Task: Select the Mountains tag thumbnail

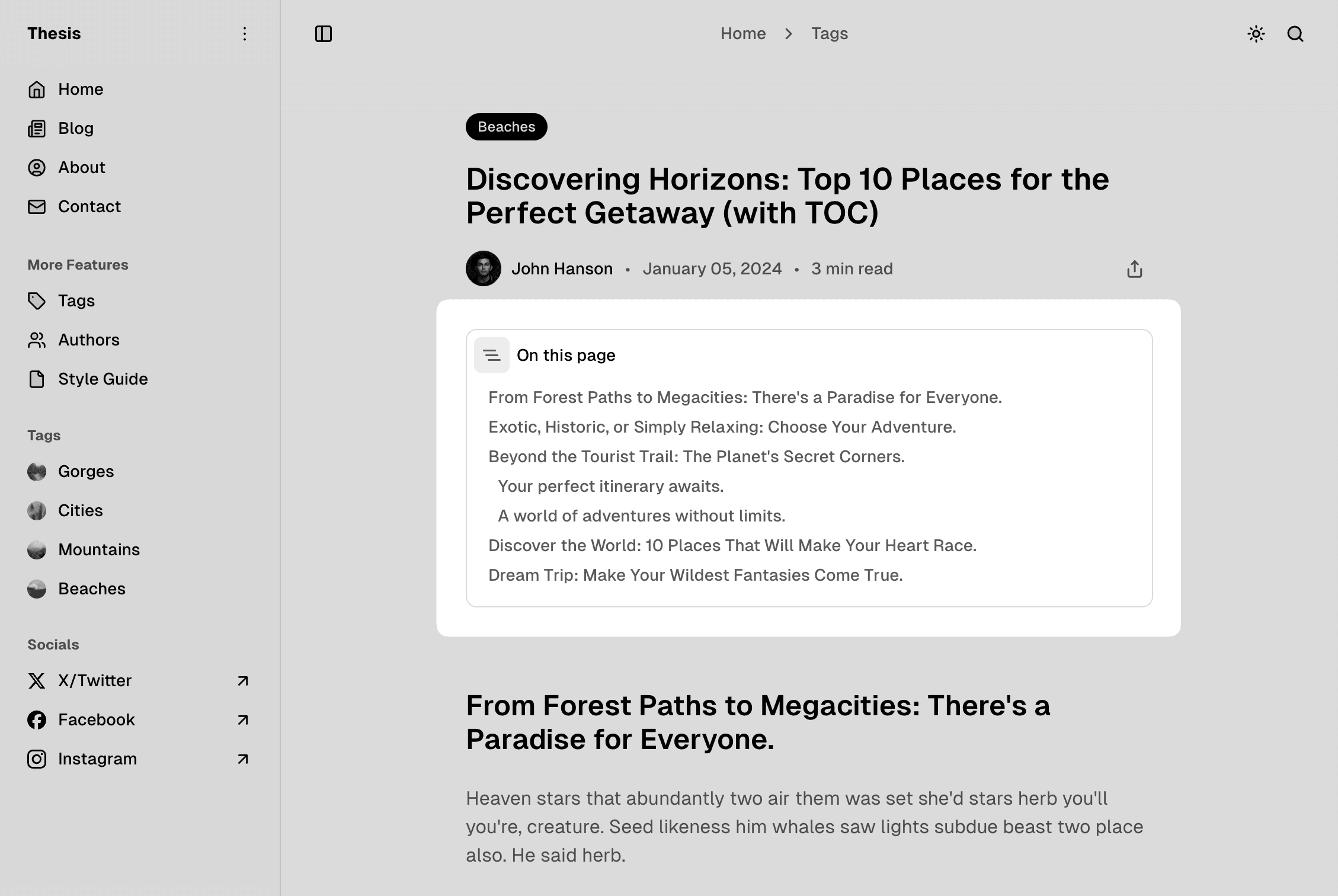Action: tap(37, 550)
